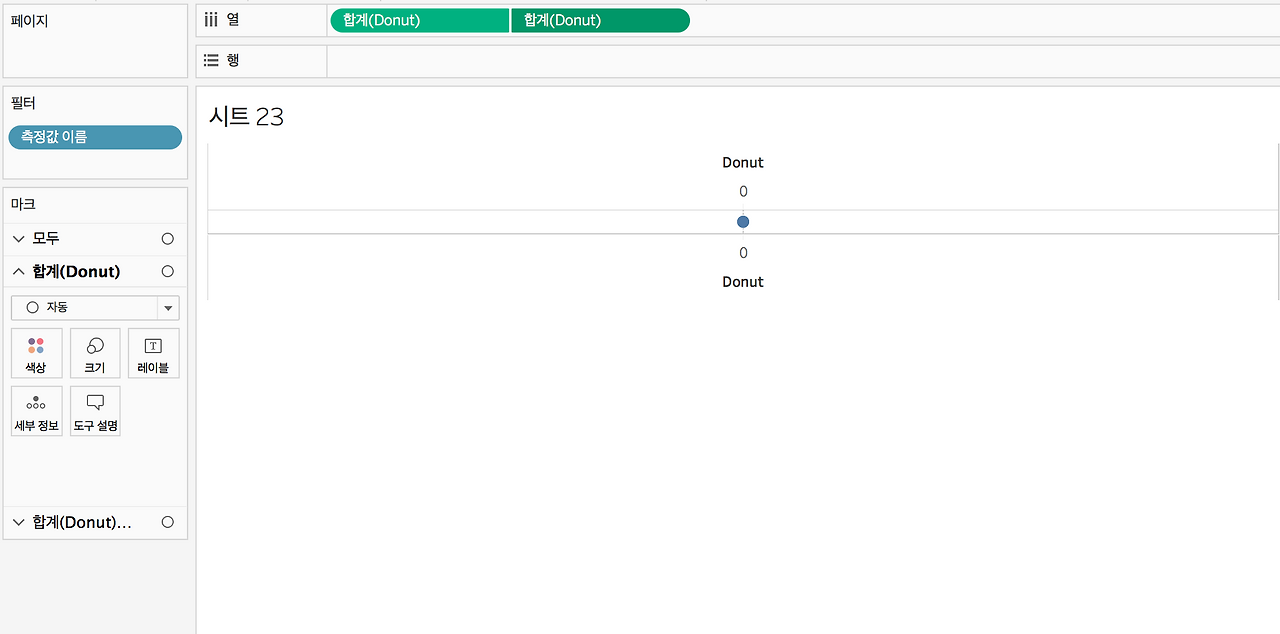The image size is (1280, 634).
Task: Open the 레이블 (Label) mark card
Action: (x=153, y=353)
